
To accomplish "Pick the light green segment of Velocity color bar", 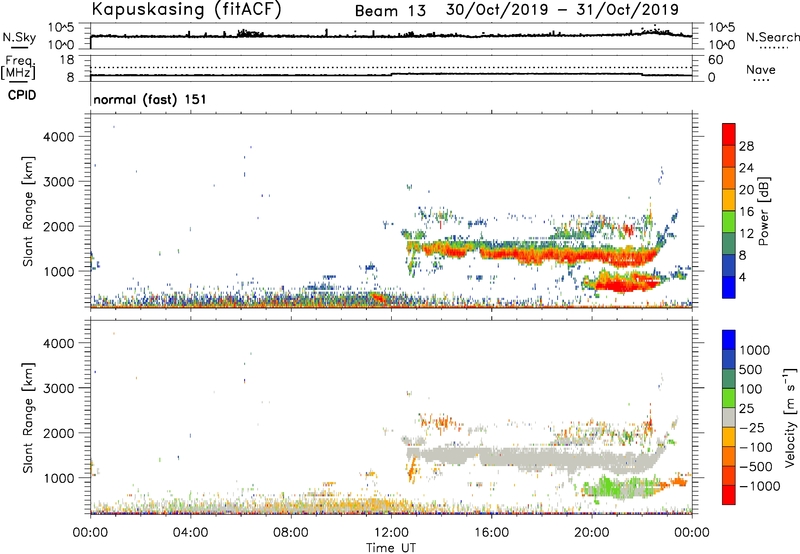I will pyautogui.click(x=729, y=399).
